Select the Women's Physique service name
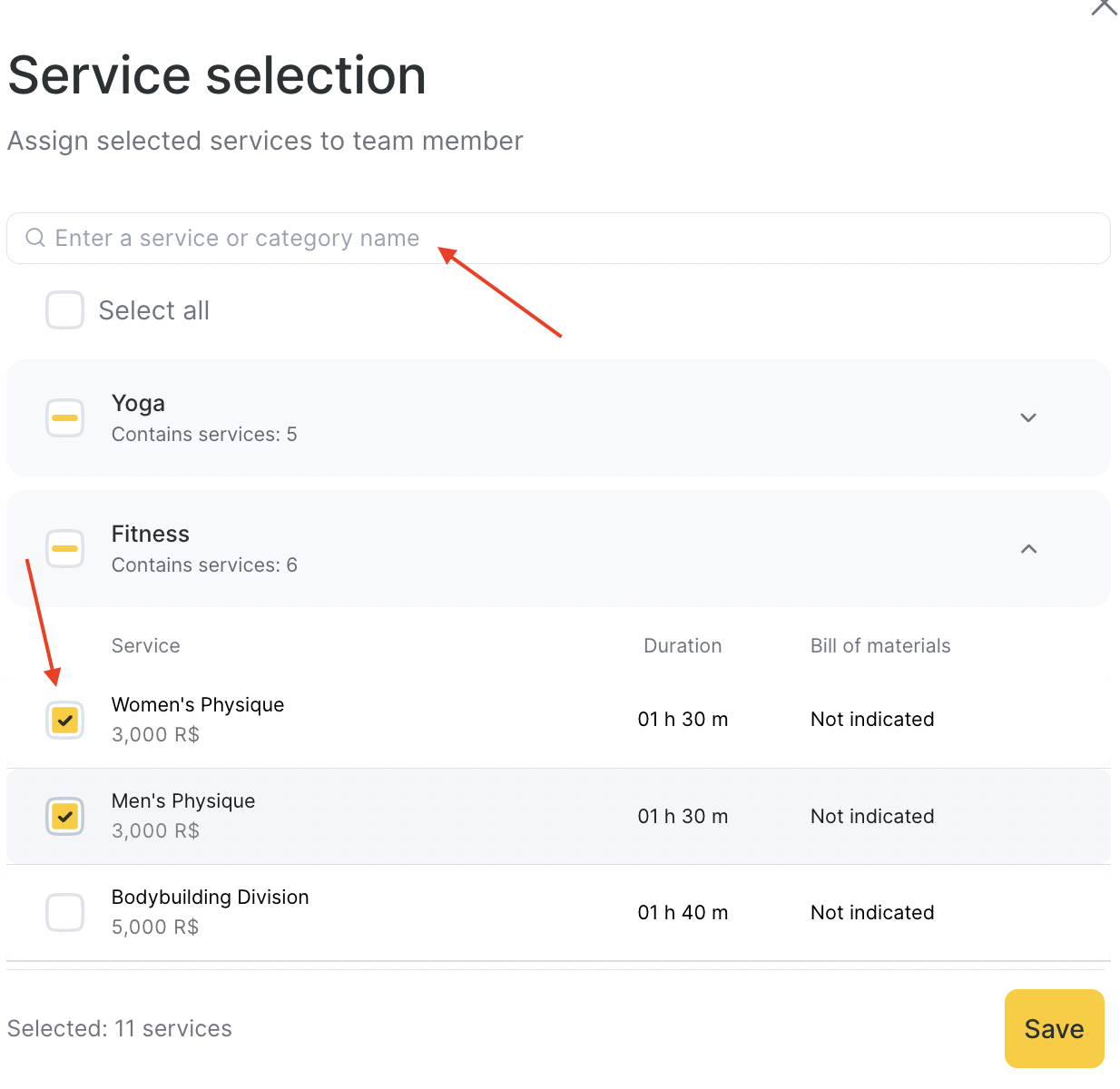The width and height of the screenshot is (1120, 1089). (198, 705)
